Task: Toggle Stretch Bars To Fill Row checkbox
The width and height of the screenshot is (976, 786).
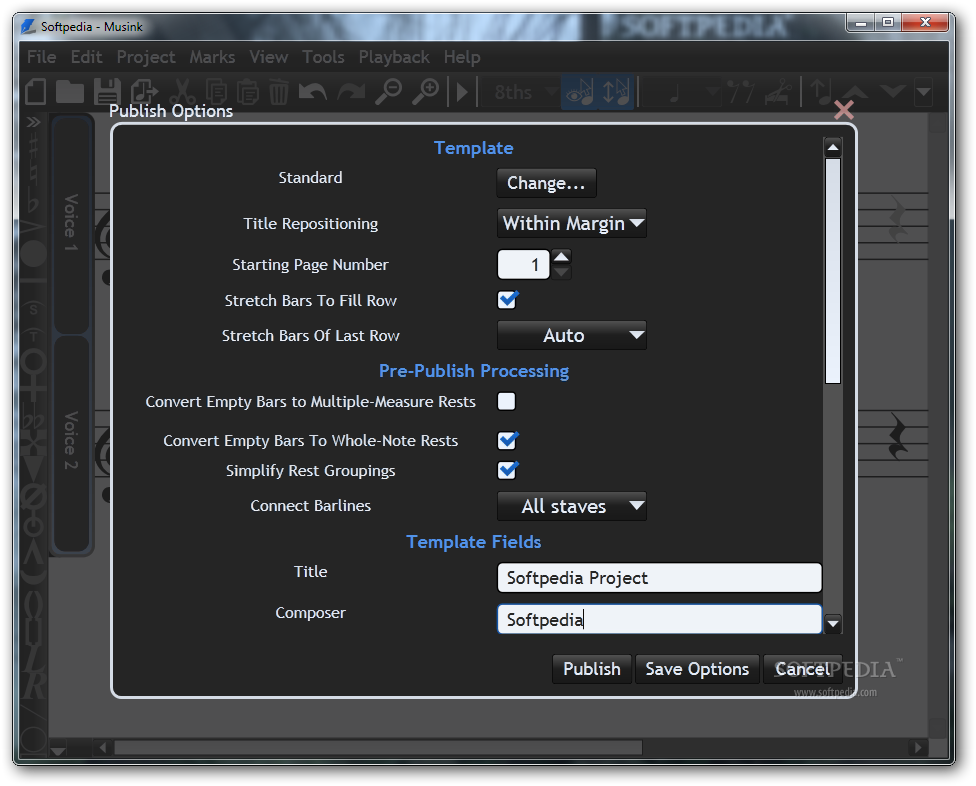Action: [507, 300]
